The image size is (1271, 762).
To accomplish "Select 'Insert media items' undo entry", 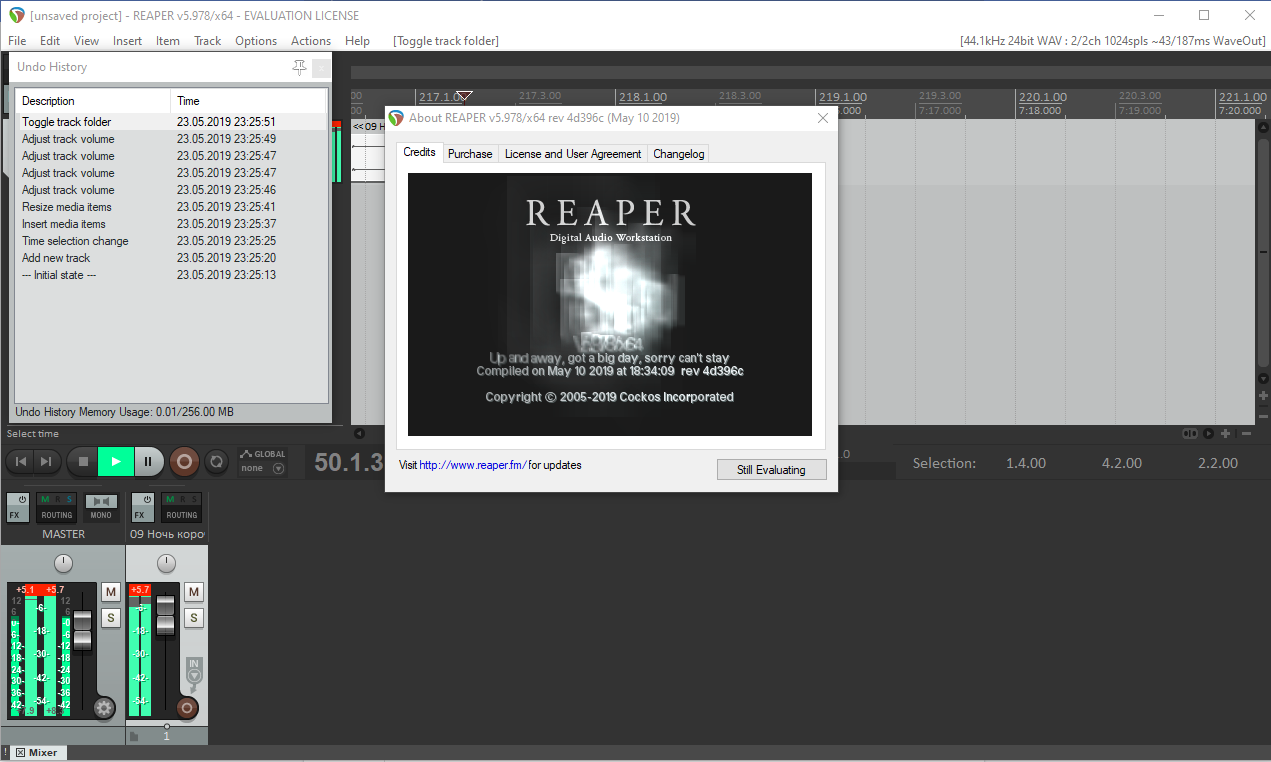I will coord(171,224).
